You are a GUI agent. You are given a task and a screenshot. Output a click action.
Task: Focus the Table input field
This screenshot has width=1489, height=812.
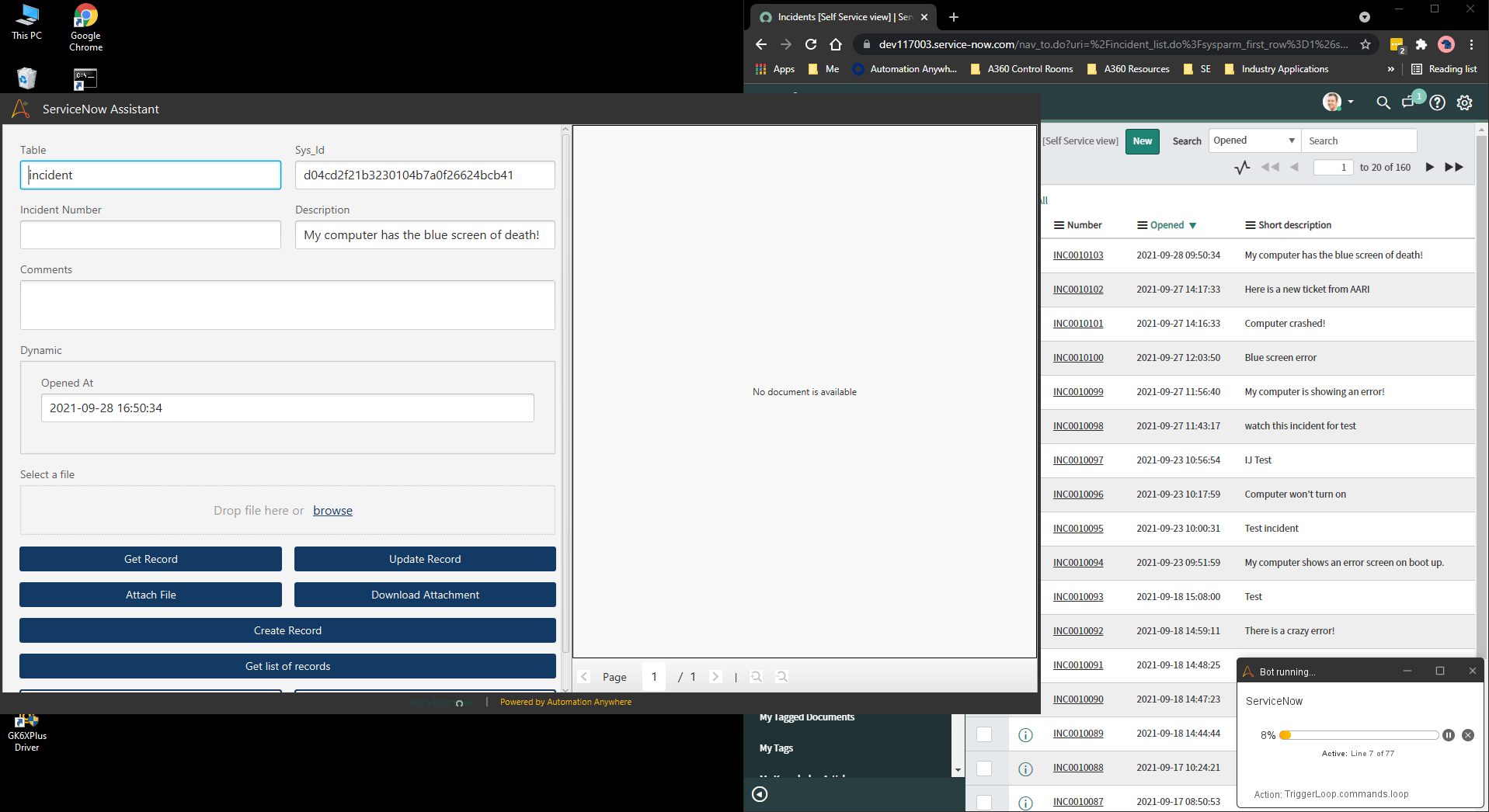pos(151,175)
